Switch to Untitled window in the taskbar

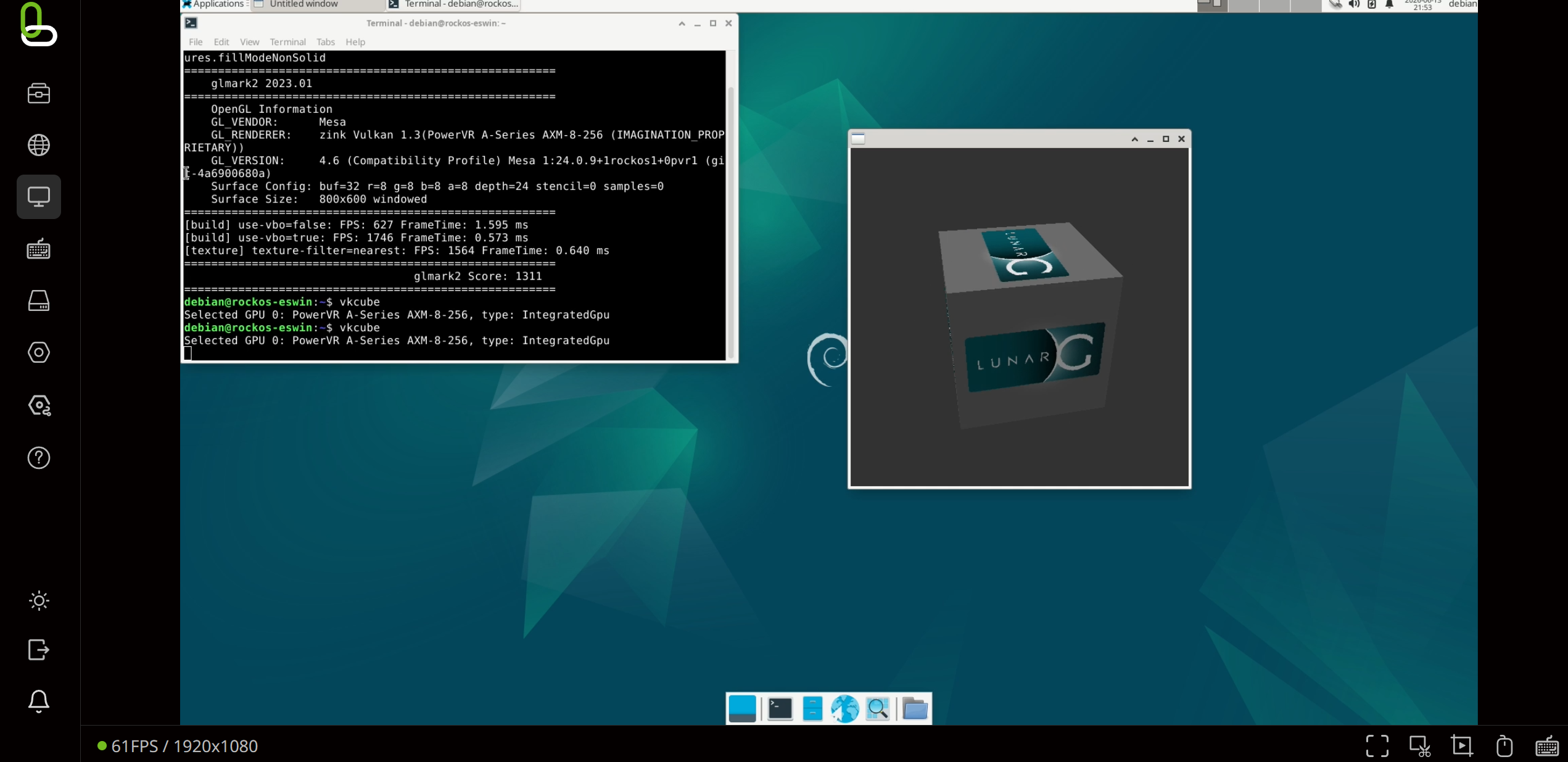[x=318, y=4]
